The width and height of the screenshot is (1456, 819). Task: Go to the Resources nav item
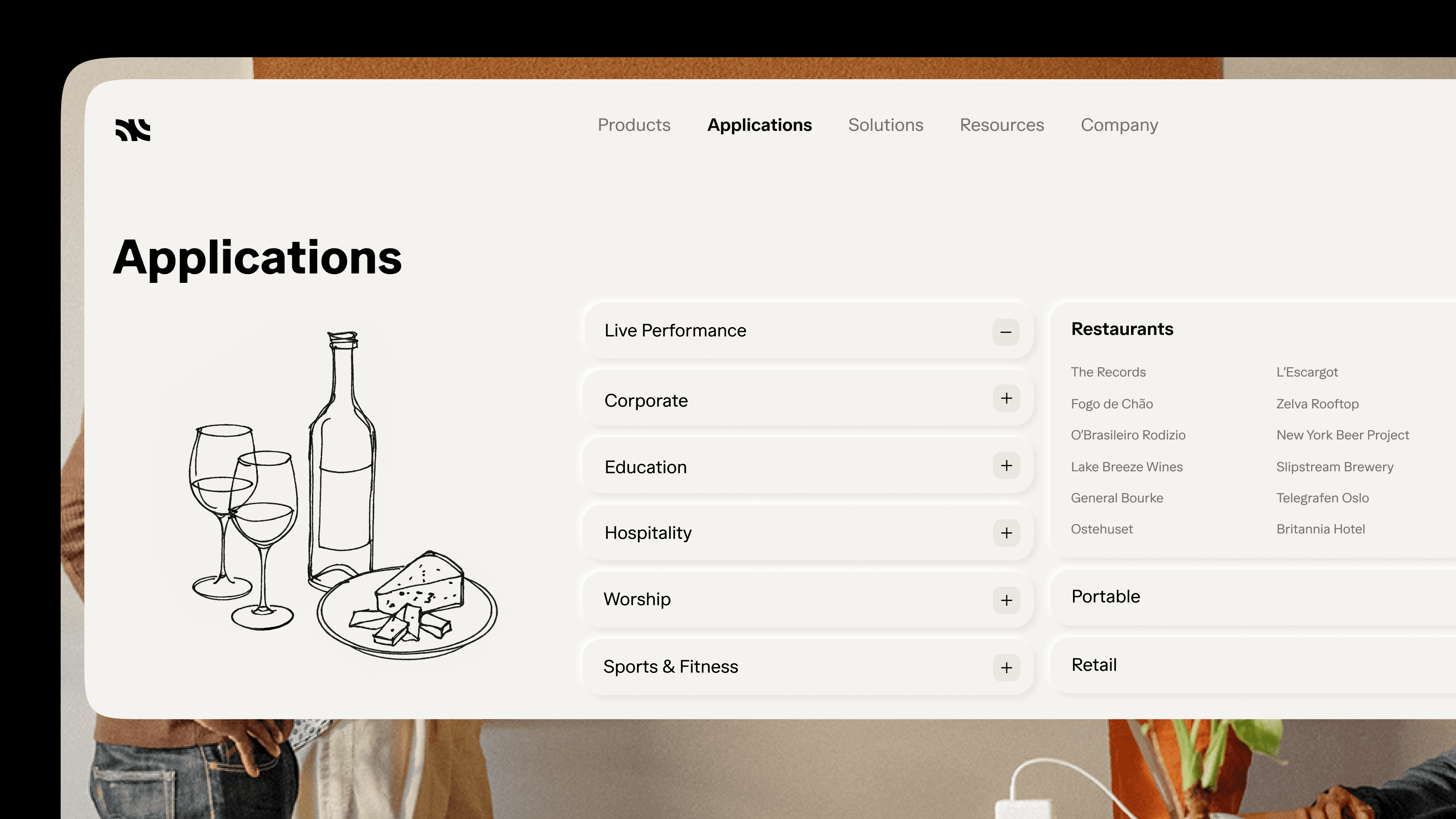1001,125
